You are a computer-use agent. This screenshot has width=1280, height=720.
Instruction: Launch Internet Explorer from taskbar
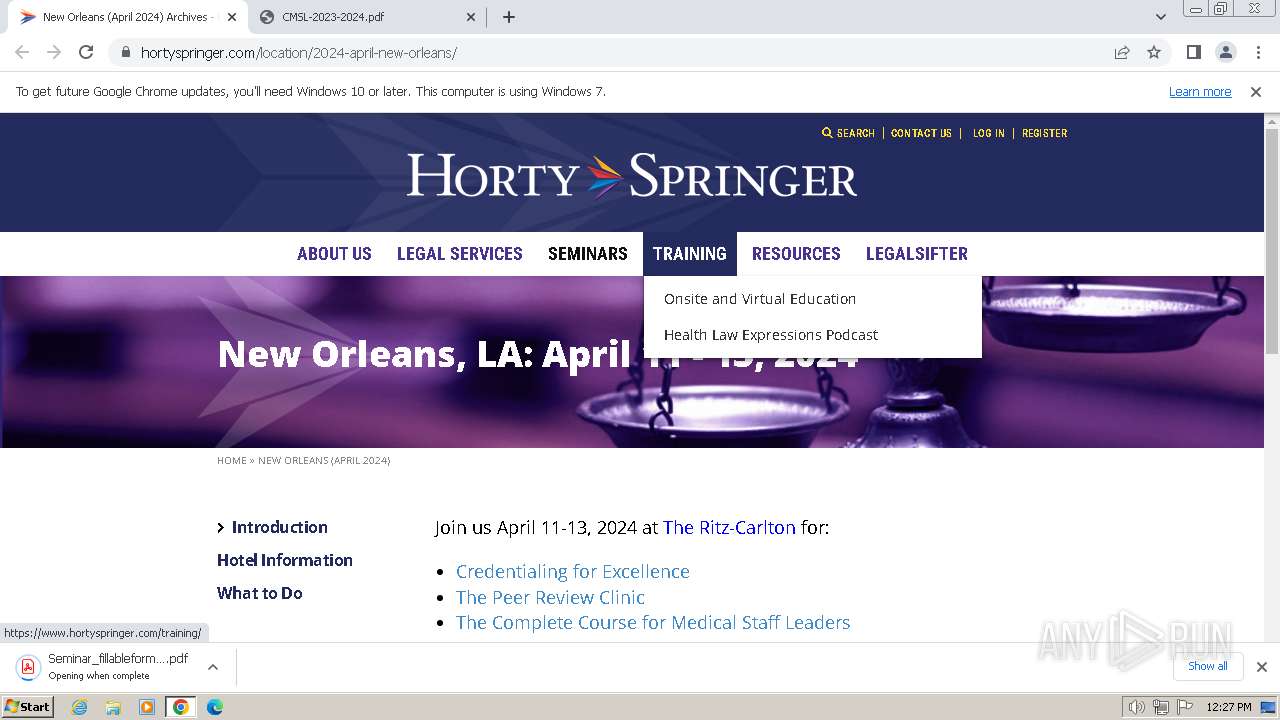pyautogui.click(x=80, y=707)
